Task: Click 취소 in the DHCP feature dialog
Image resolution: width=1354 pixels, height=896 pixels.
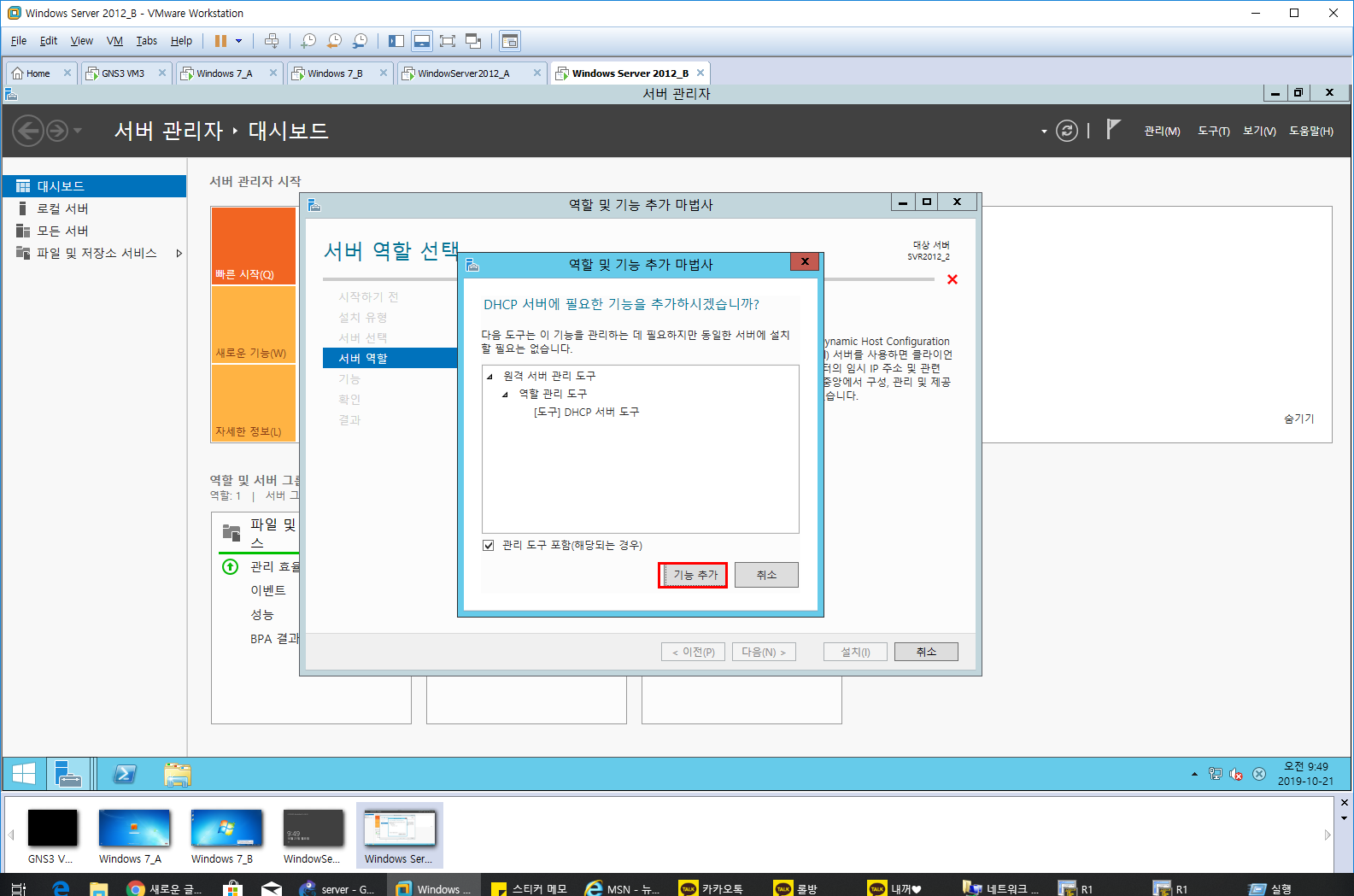Action: click(766, 575)
